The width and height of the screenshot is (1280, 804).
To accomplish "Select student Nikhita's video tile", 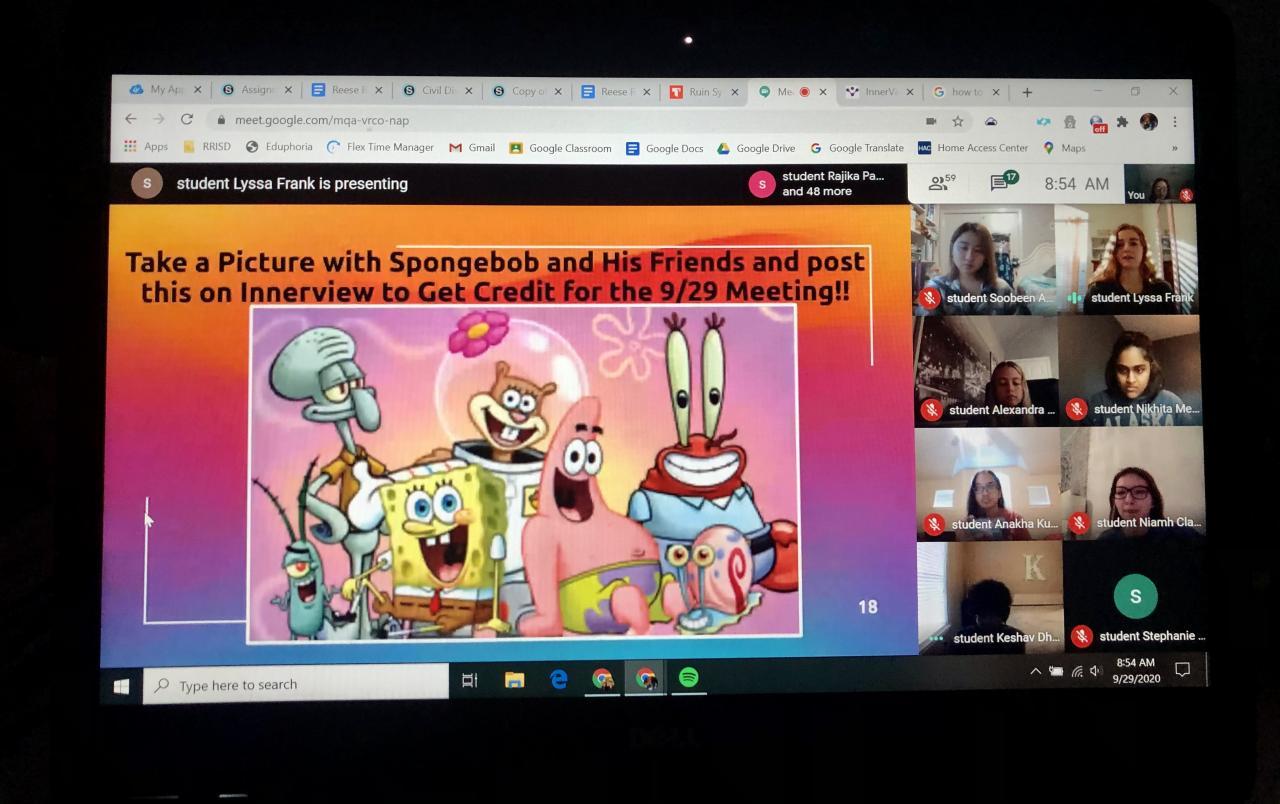I will click(x=1130, y=371).
